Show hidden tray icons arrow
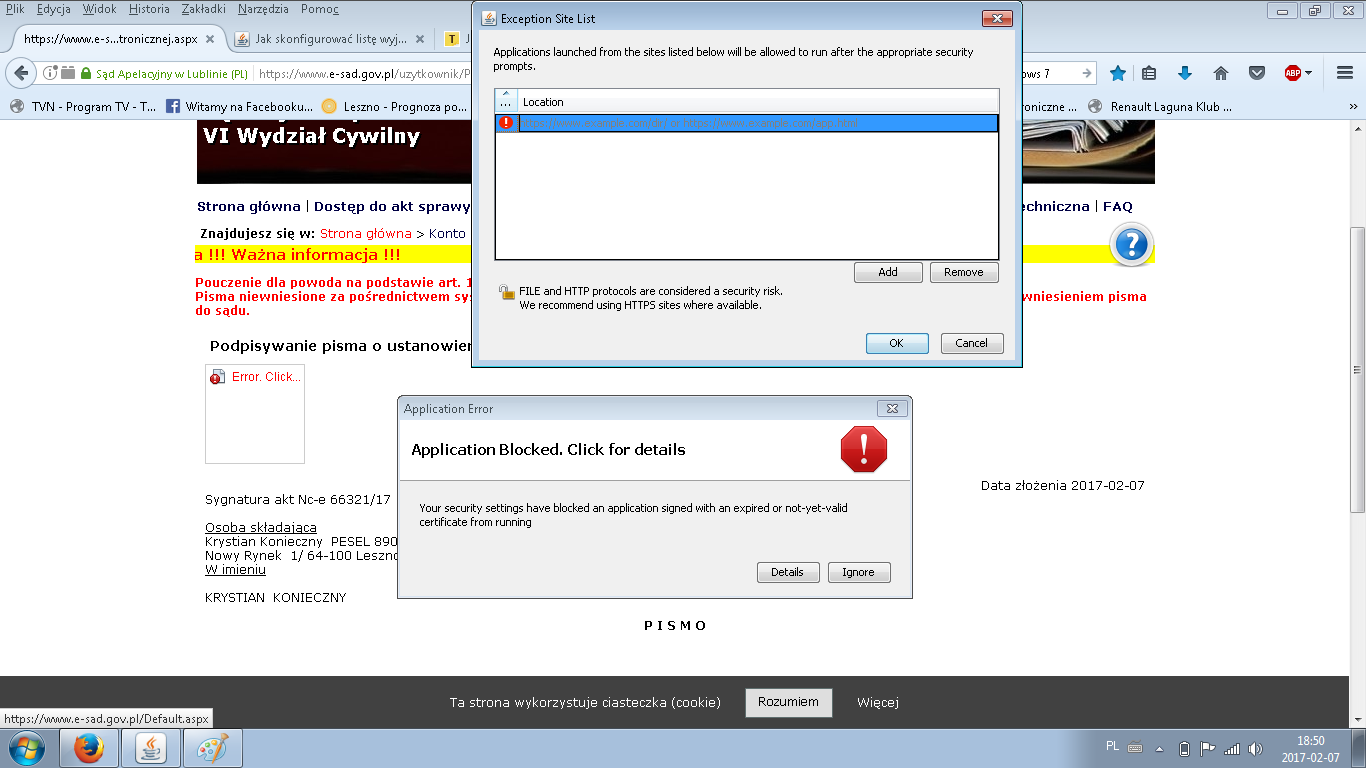Image resolution: width=1366 pixels, height=768 pixels. coord(1160,748)
